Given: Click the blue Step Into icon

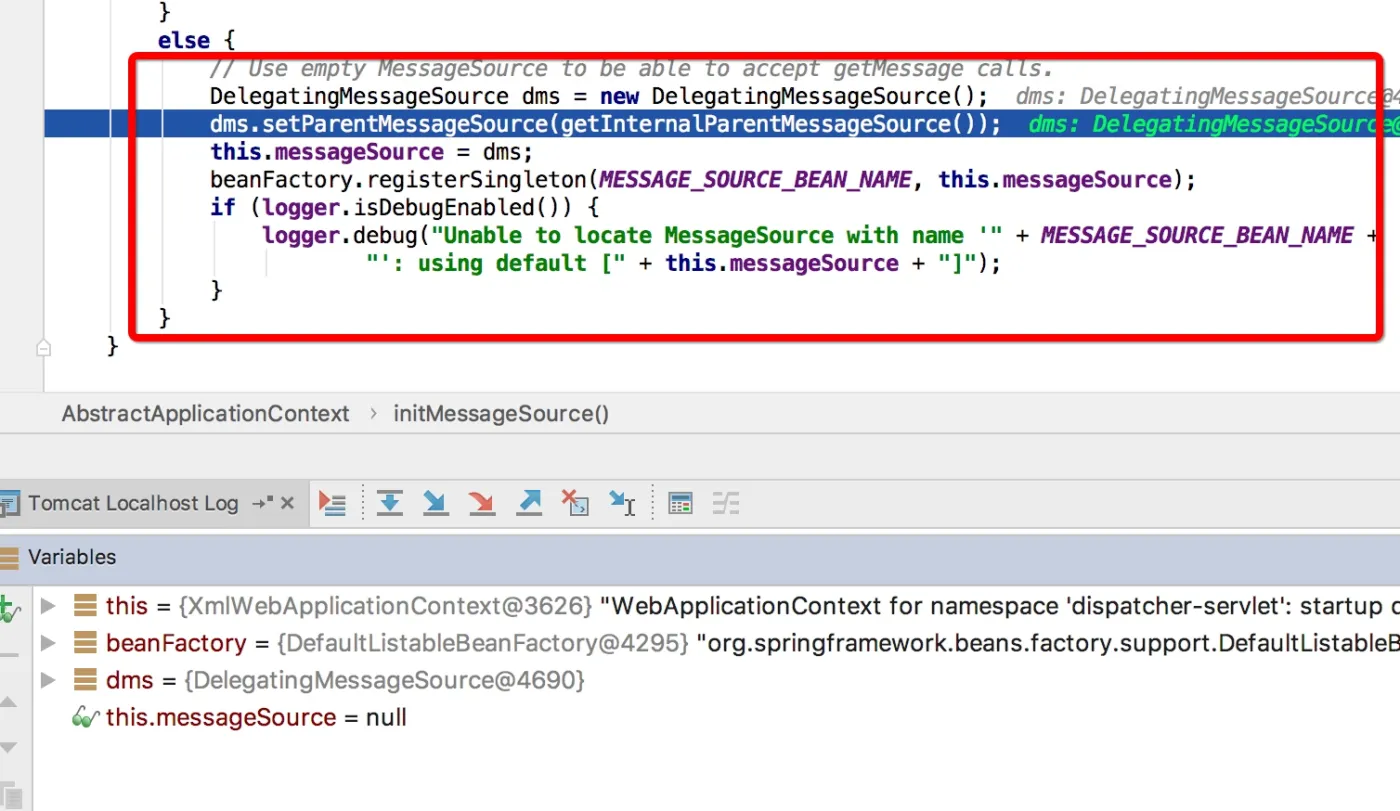Looking at the screenshot, I should coord(435,503).
